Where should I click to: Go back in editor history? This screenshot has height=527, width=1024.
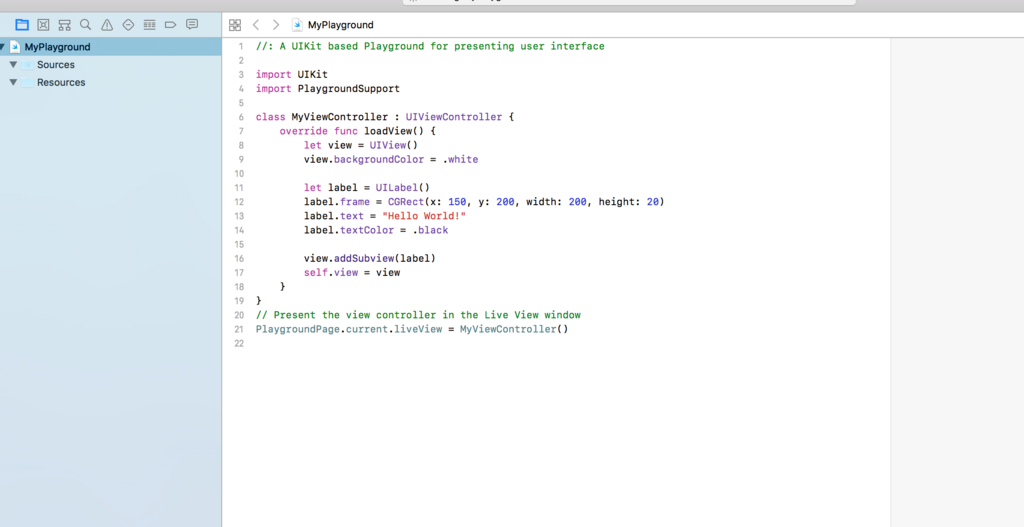tap(255, 25)
